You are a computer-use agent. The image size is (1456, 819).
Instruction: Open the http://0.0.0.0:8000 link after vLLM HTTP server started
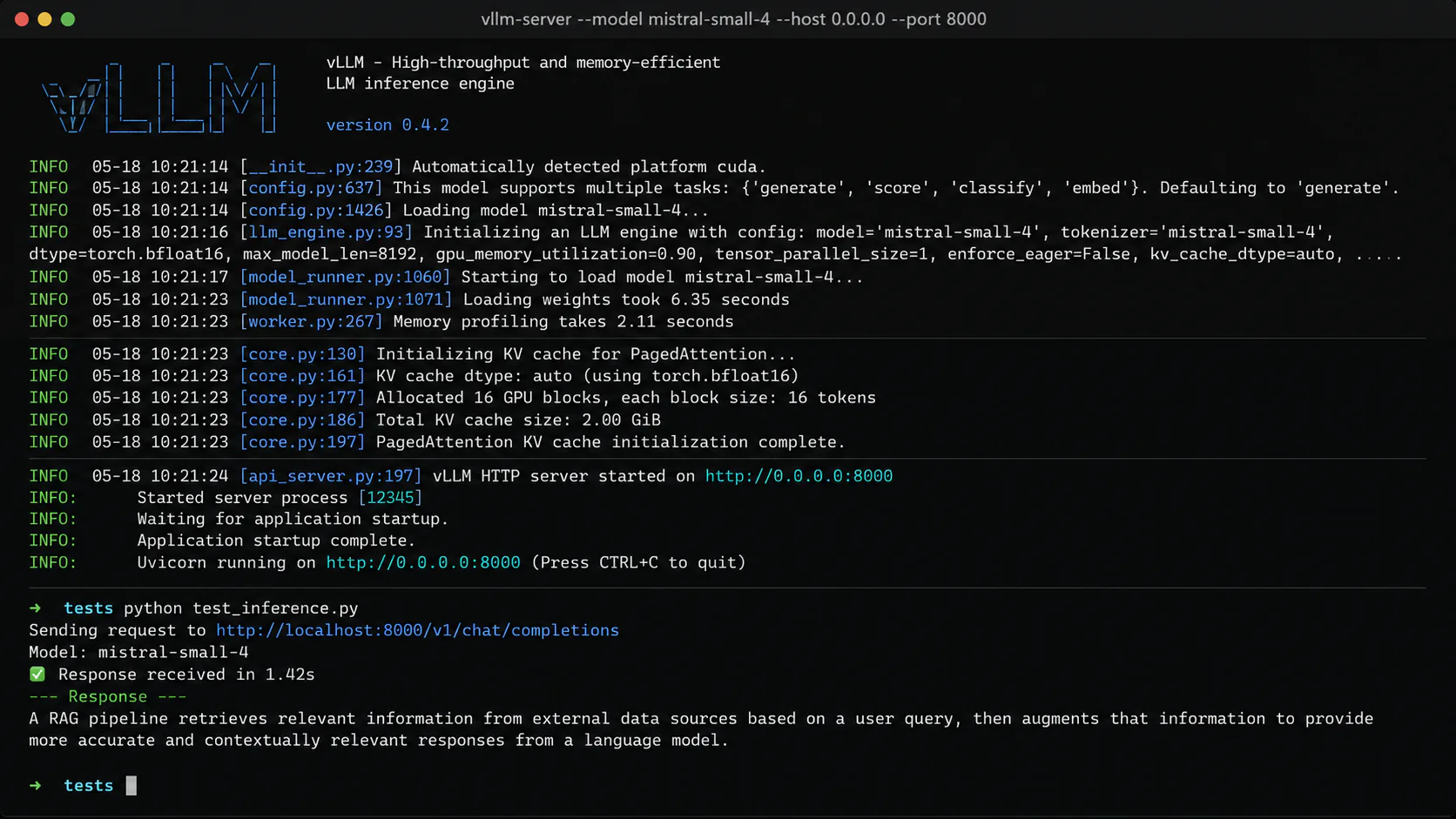click(799, 476)
